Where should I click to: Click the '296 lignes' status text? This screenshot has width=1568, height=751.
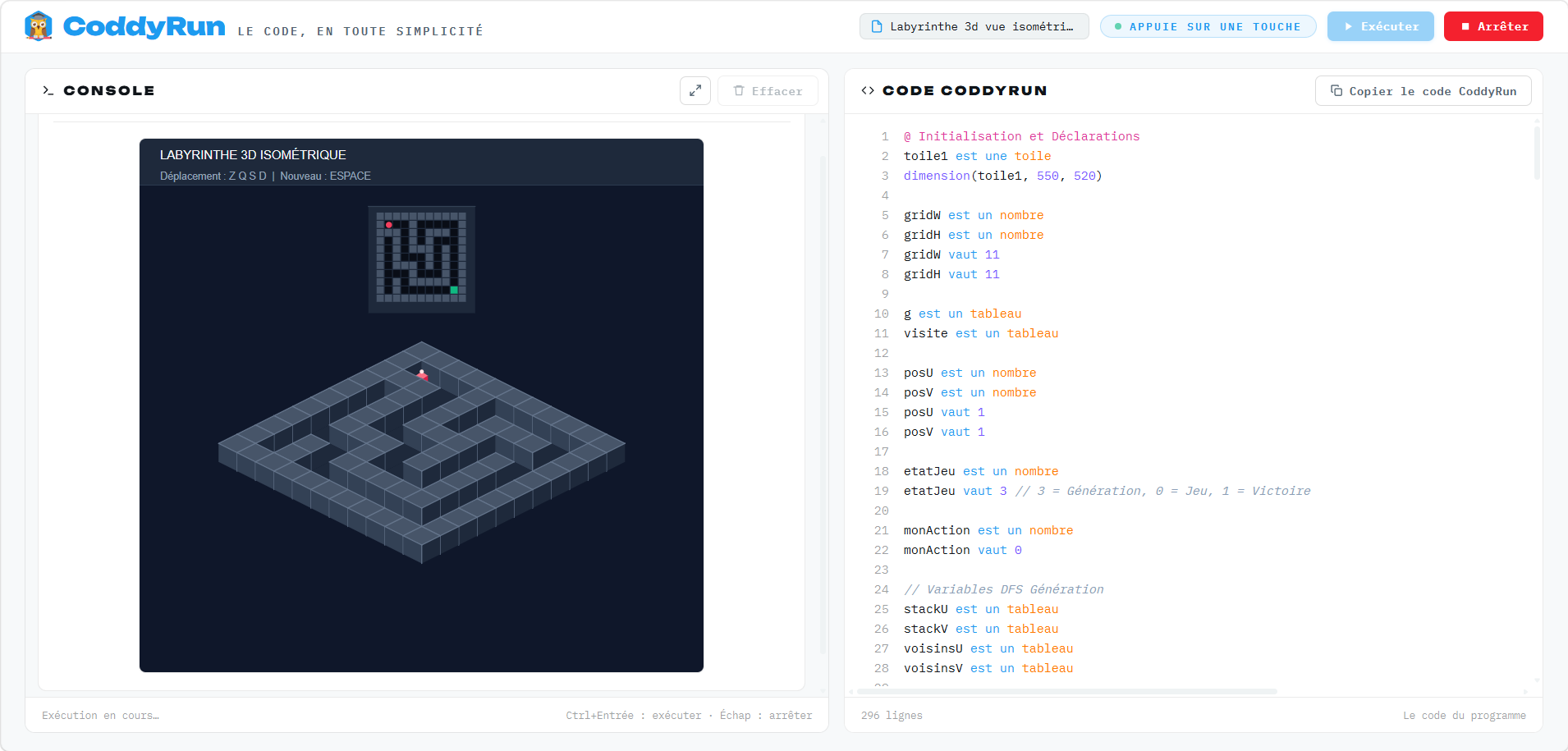[x=892, y=716]
